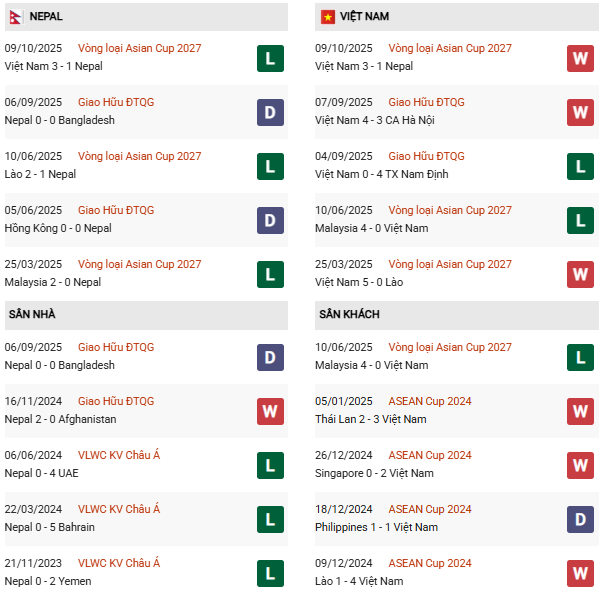Screen dimensions: 600x593
Task: Click the D badge for Hồng Kông 0 - 0 Nepal
Action: [x=269, y=220]
